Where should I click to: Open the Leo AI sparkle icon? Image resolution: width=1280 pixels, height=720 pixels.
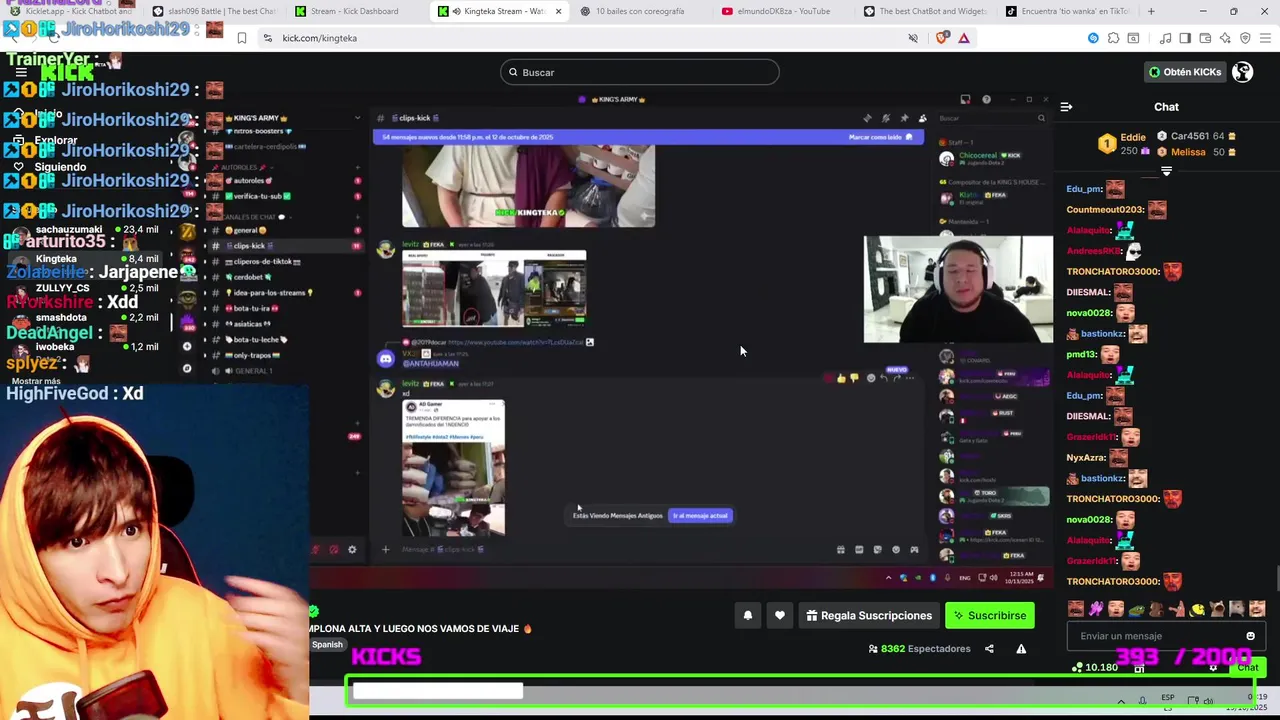1225,38
